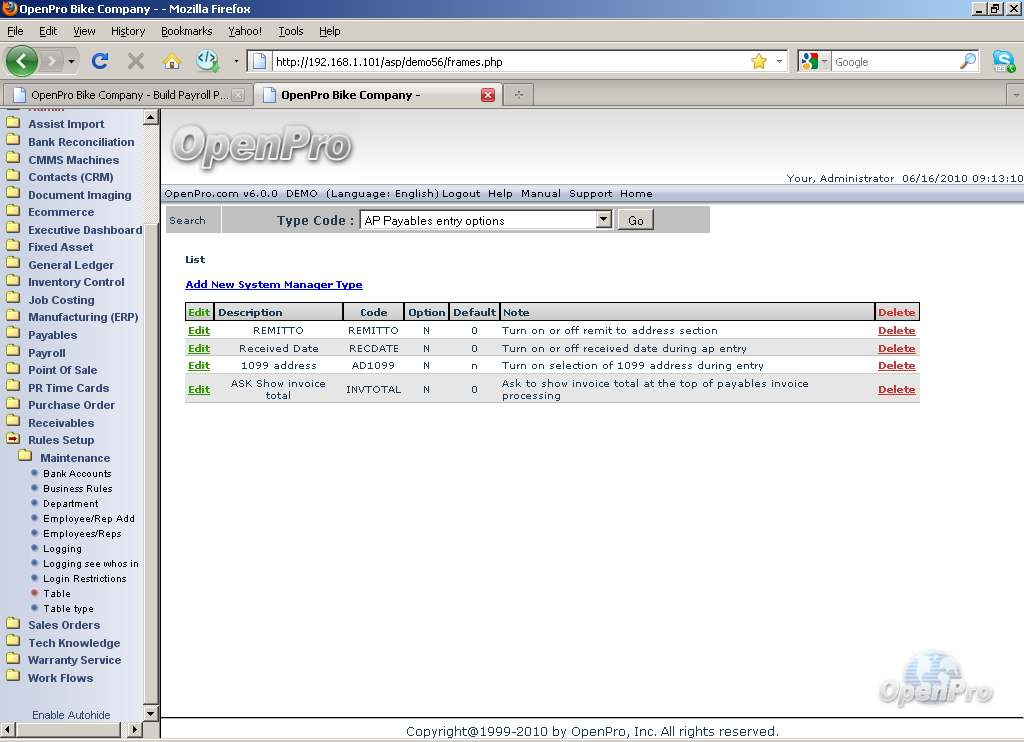The image size is (1024, 742).
Task: Open the Payroll folder icon in sidebar
Action: (13, 352)
